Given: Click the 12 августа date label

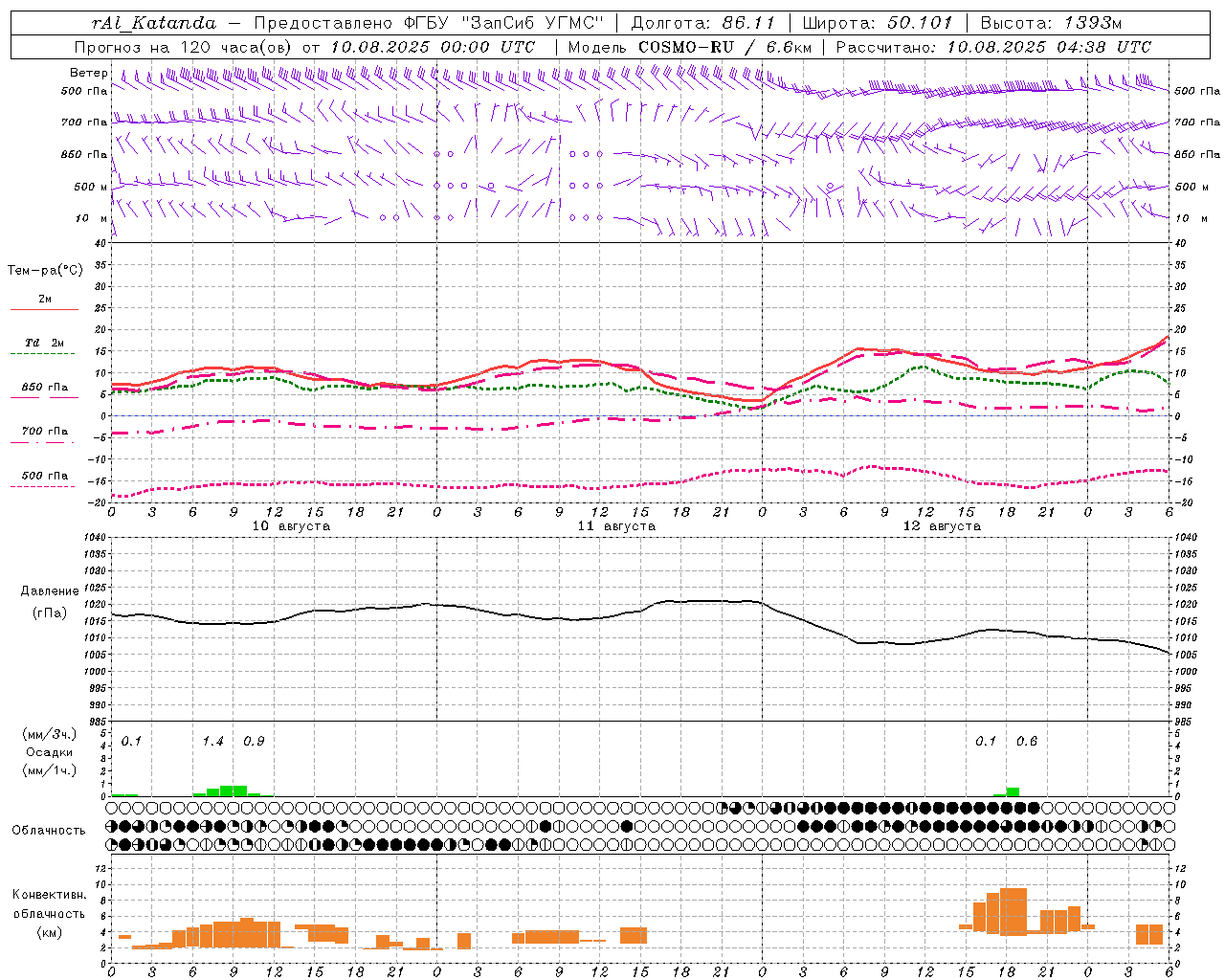Looking at the screenshot, I should pyautogui.click(x=942, y=526).
